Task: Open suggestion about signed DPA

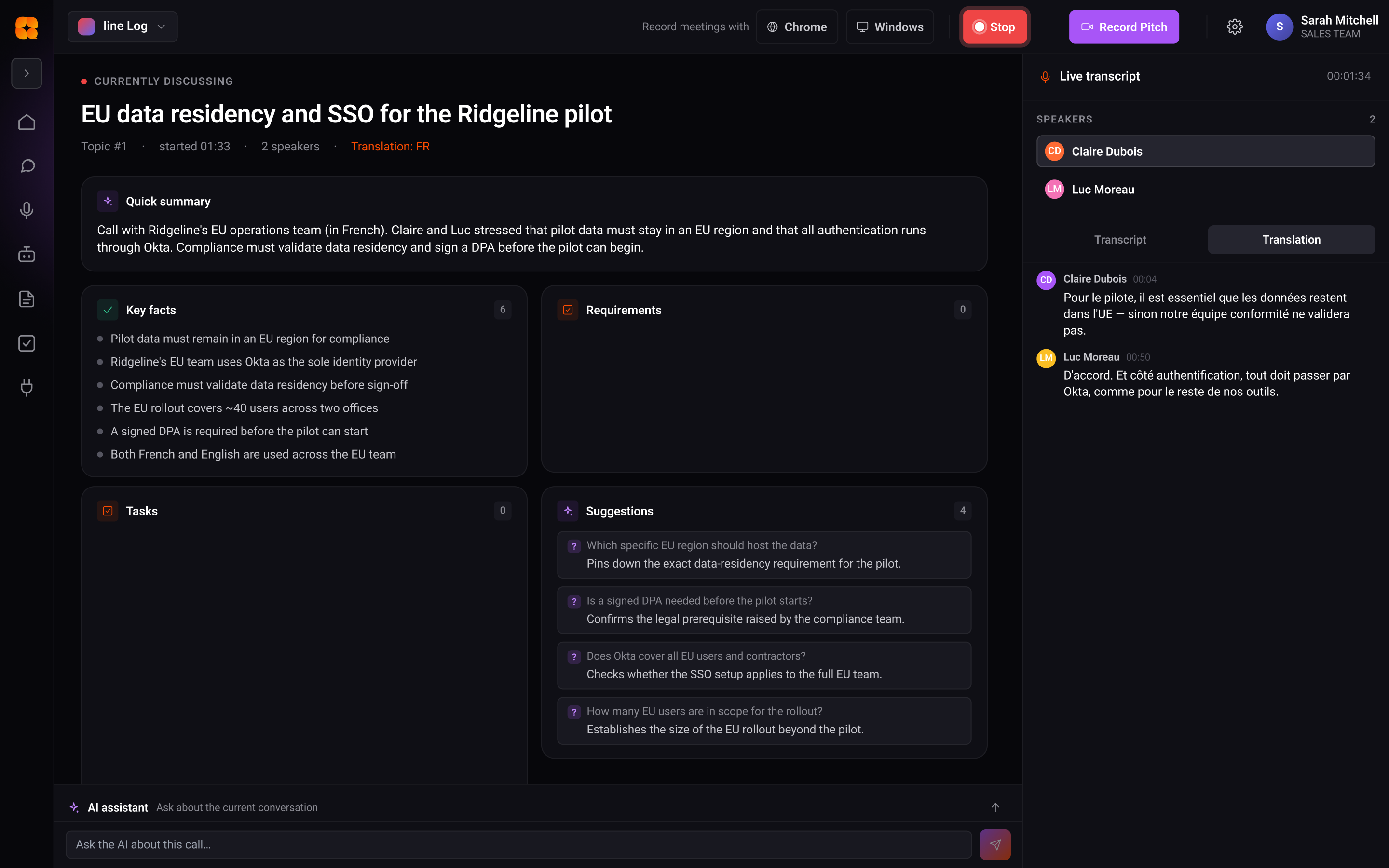Action: tap(764, 610)
